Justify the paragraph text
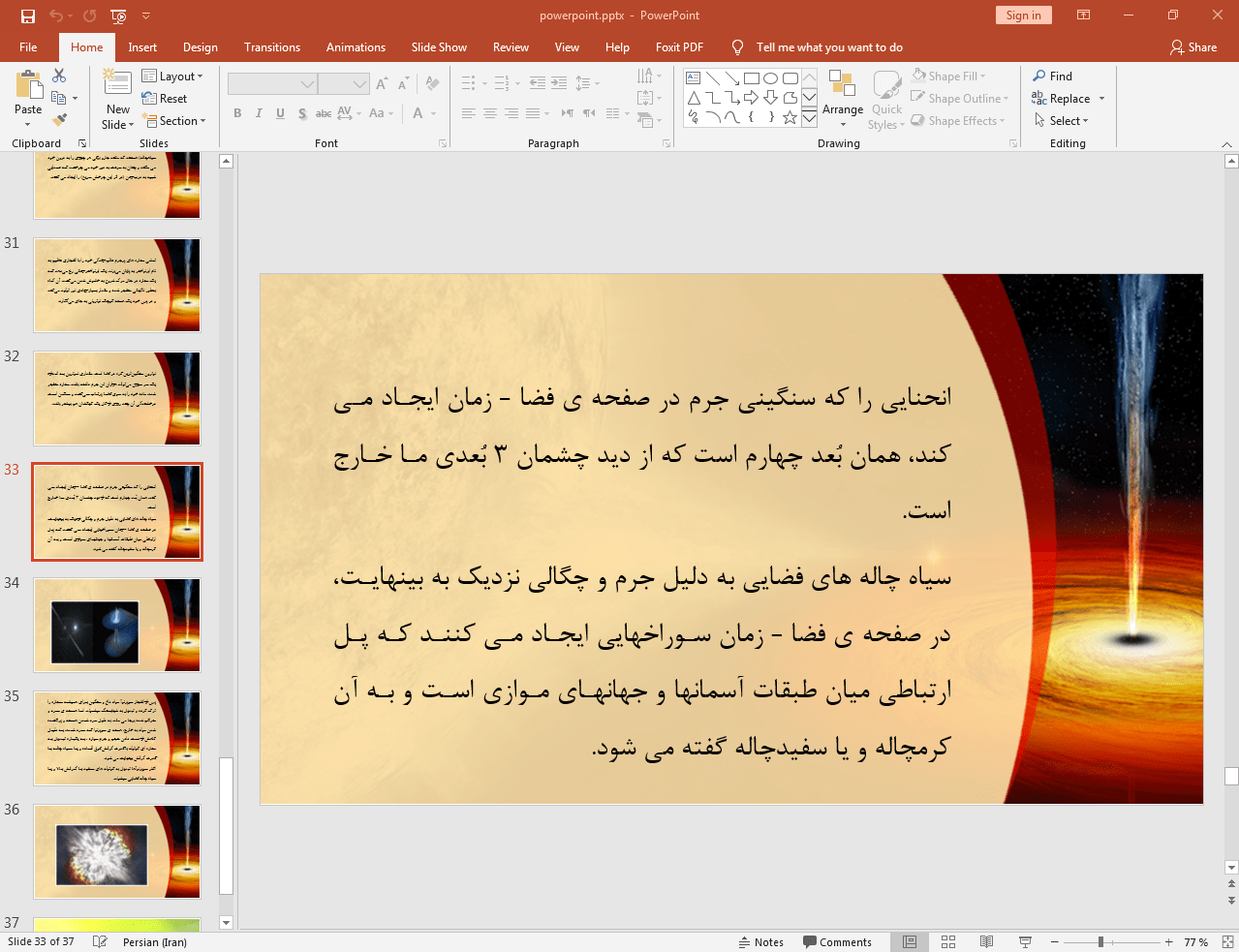The width and height of the screenshot is (1239, 952). pos(533,113)
